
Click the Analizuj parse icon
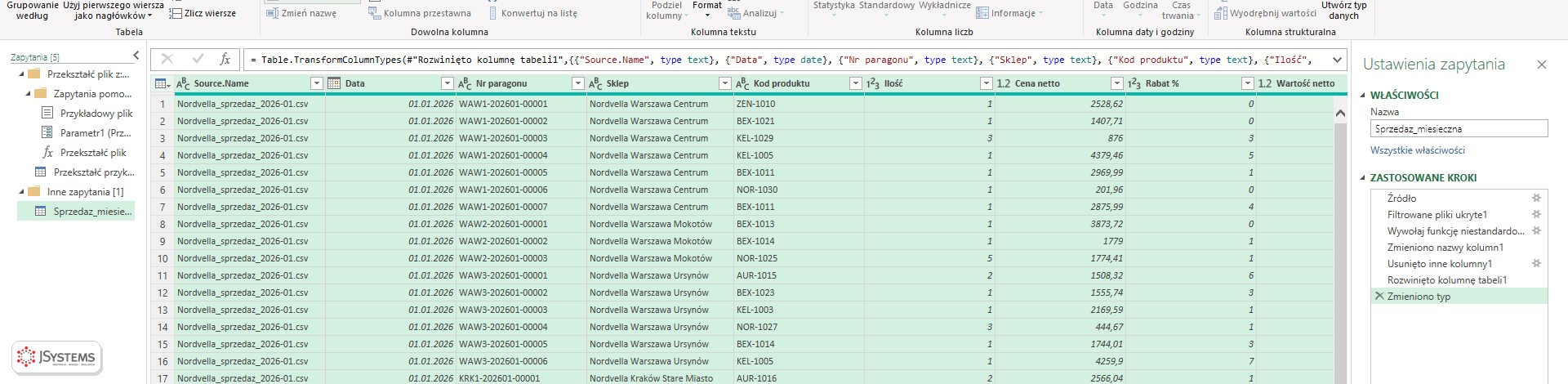click(x=734, y=12)
